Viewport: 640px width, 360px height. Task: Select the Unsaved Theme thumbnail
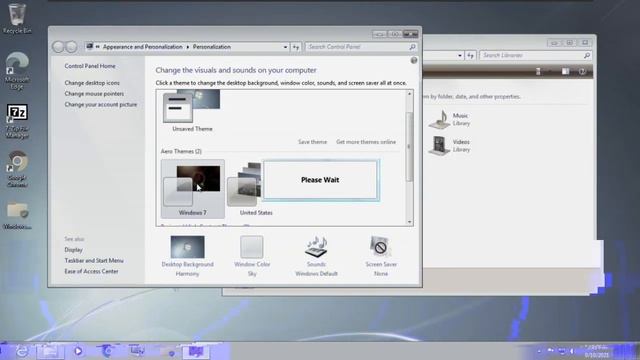(x=192, y=111)
